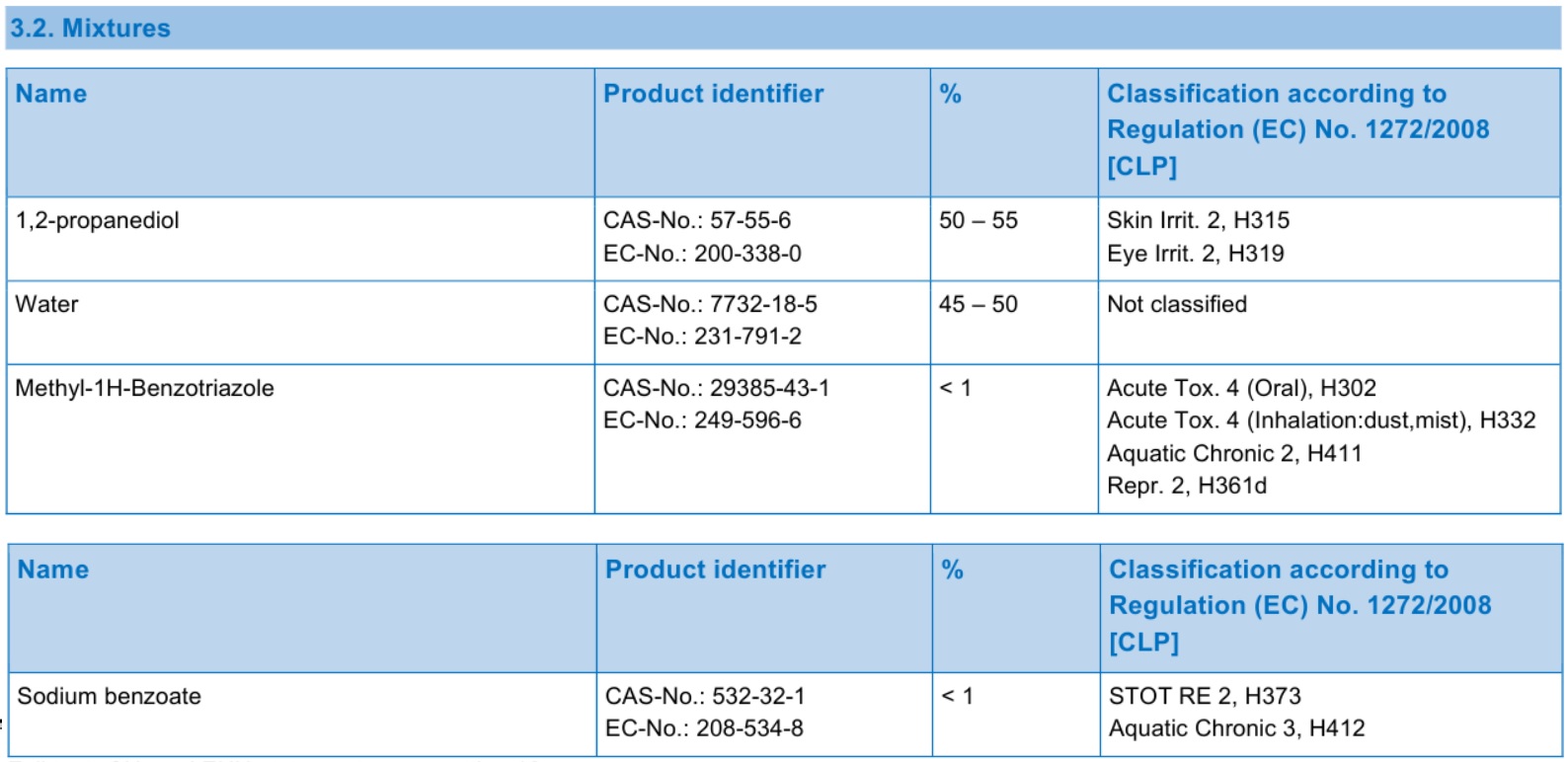
Task: Click the "Skin Irrit. 2, H315" classification line
Action: click(x=1198, y=220)
